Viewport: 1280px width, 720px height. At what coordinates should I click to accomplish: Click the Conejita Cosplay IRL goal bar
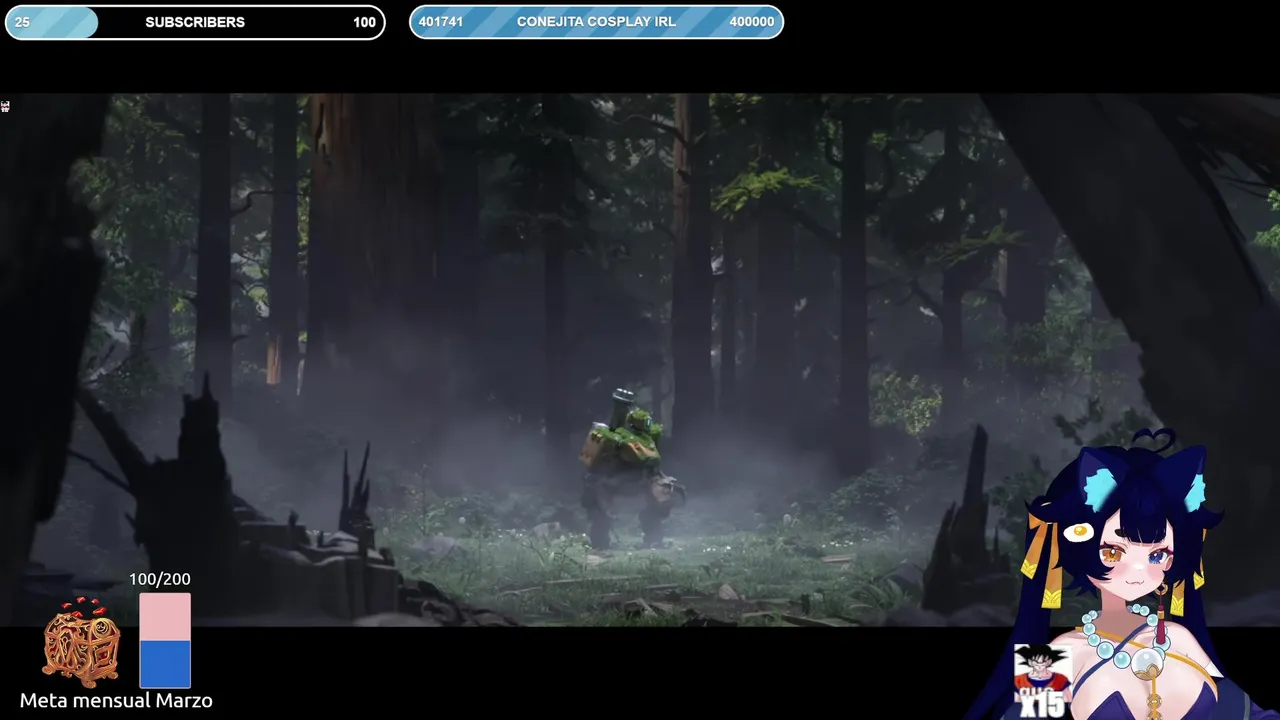596,22
